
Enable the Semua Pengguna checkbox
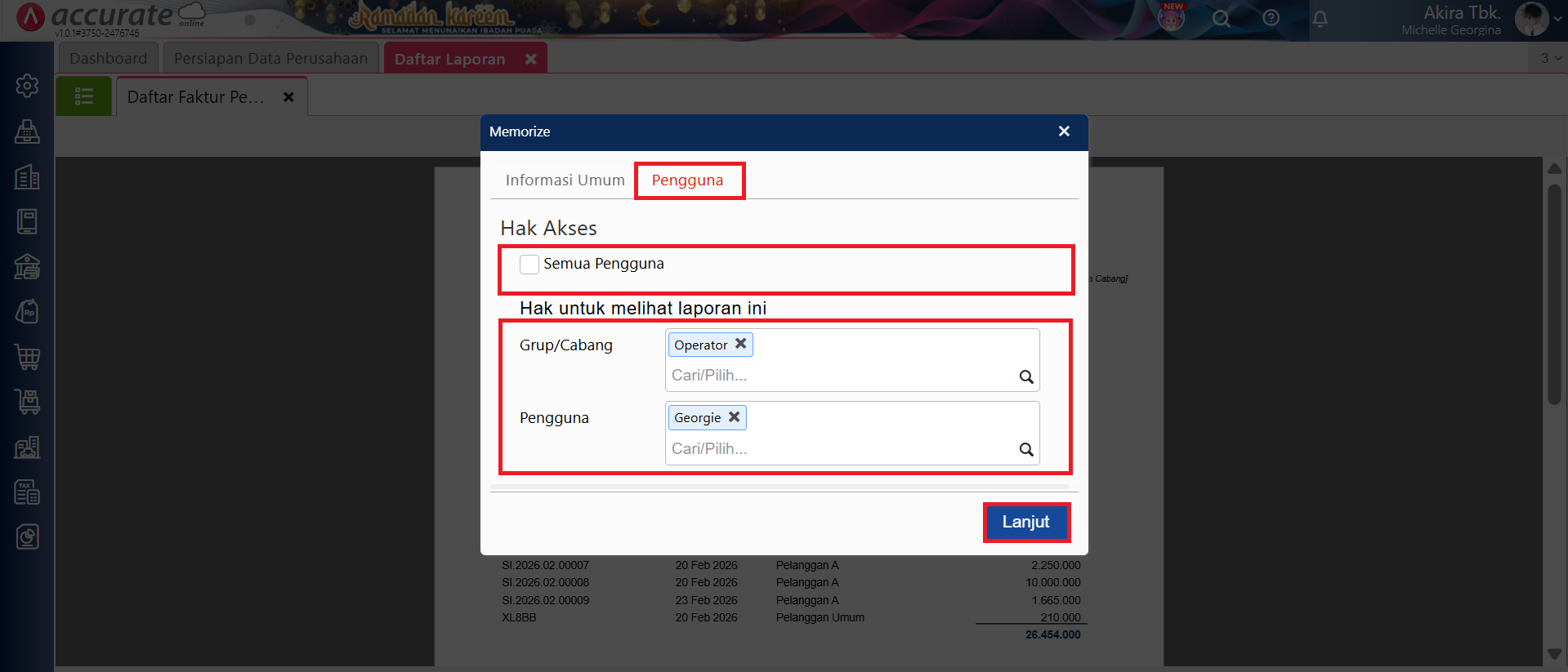pyautogui.click(x=529, y=265)
